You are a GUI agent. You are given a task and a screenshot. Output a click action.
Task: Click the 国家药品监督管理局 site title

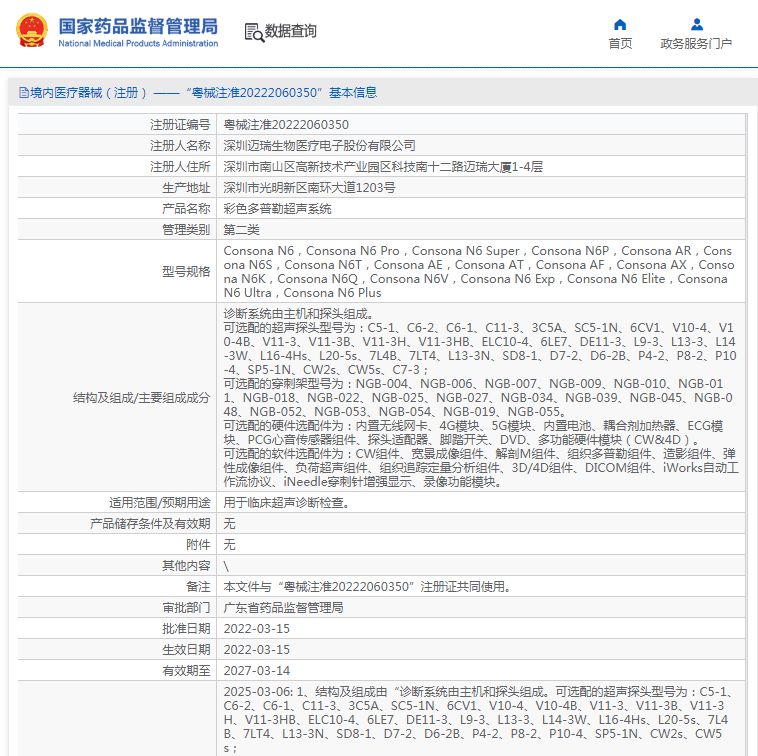[x=137, y=25]
